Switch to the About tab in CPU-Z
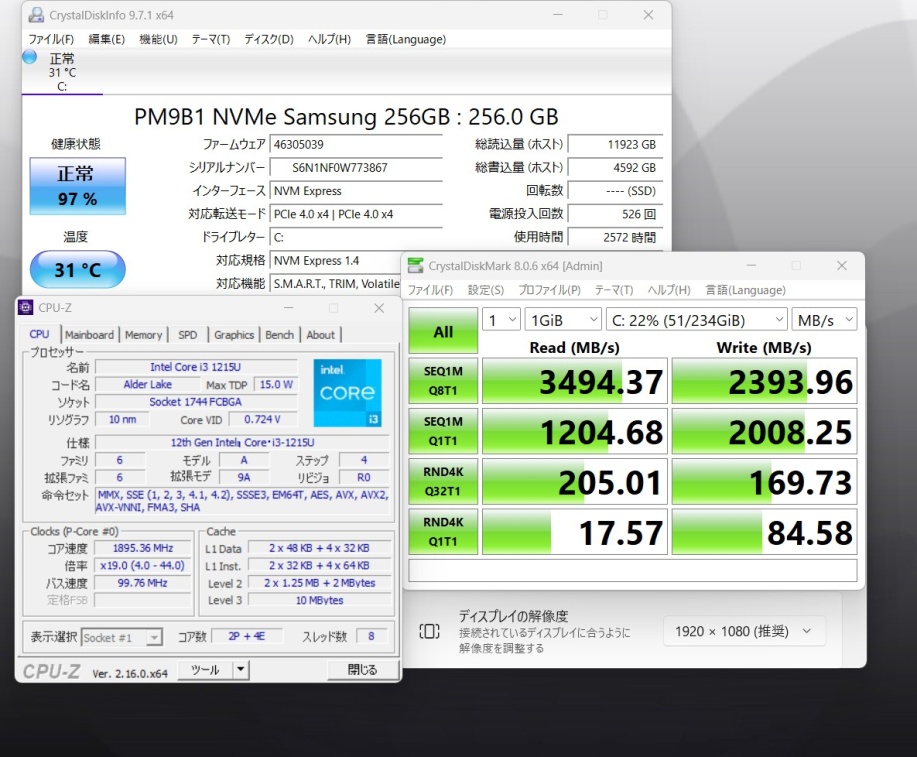 pyautogui.click(x=320, y=335)
